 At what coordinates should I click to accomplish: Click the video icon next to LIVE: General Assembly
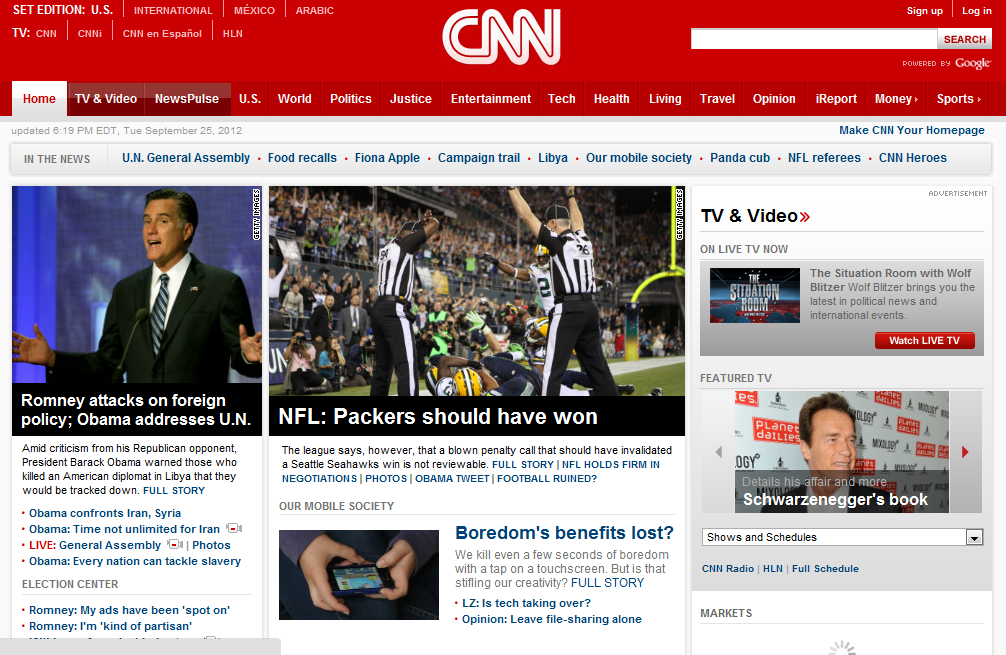175,545
